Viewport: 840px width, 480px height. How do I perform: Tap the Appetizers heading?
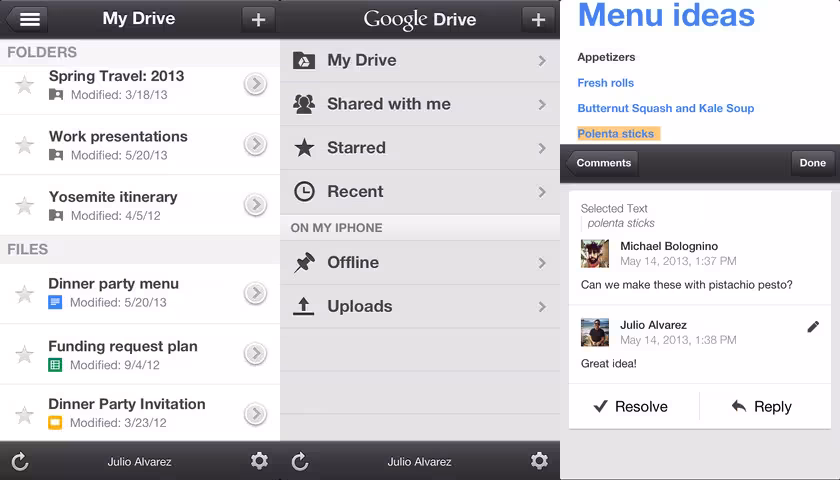click(606, 57)
